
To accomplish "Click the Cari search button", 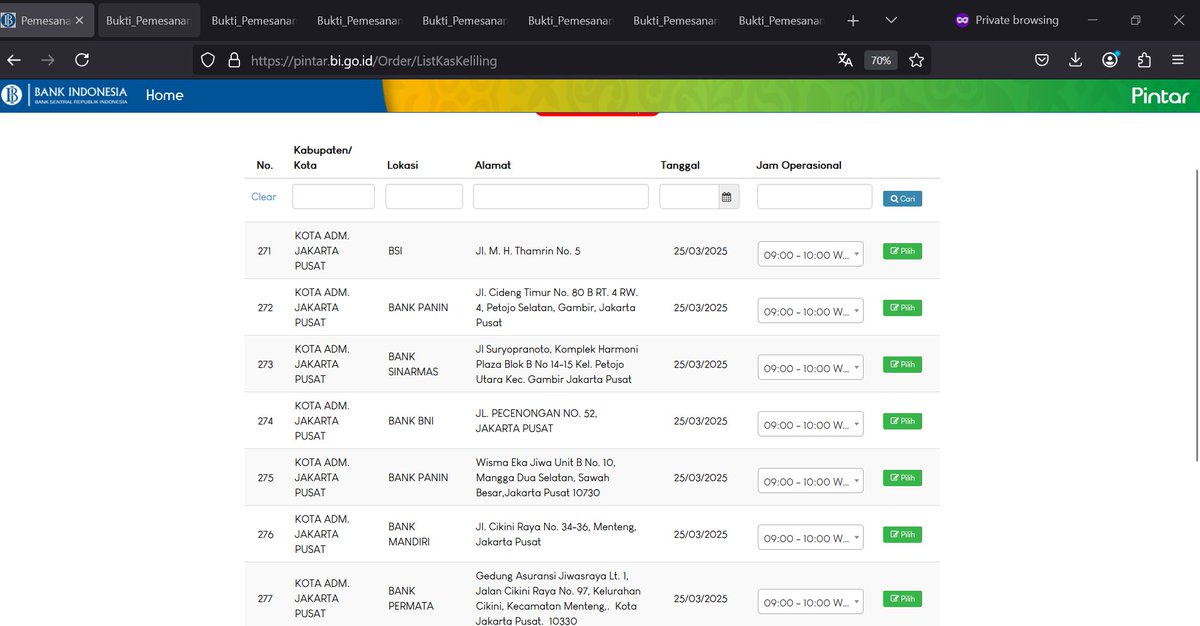I will point(902,198).
